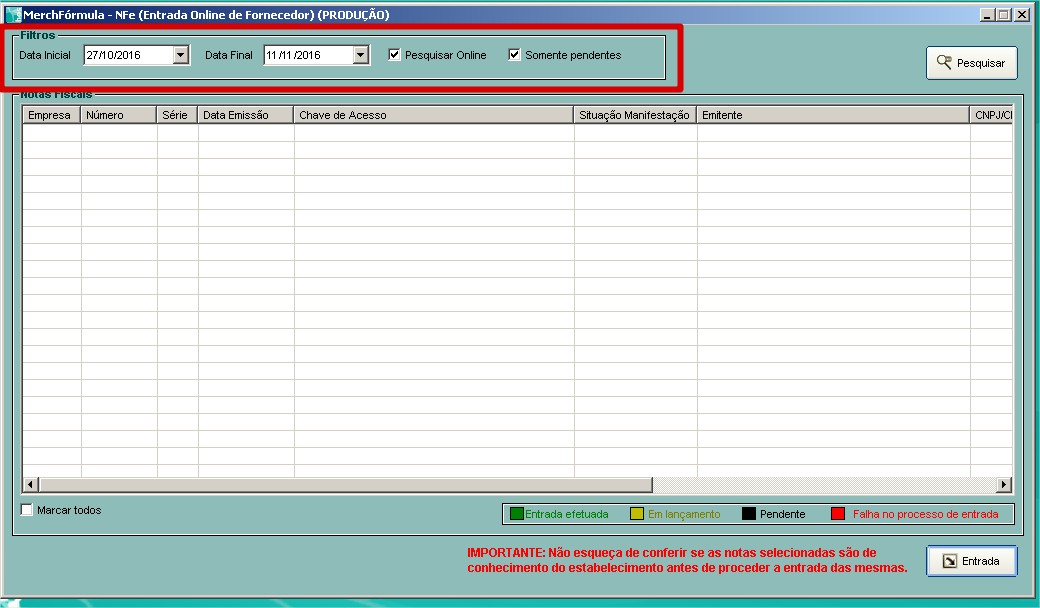Maximize the MerchFórmula window
Image resolution: width=1040 pixels, height=608 pixels.
coord(1004,15)
